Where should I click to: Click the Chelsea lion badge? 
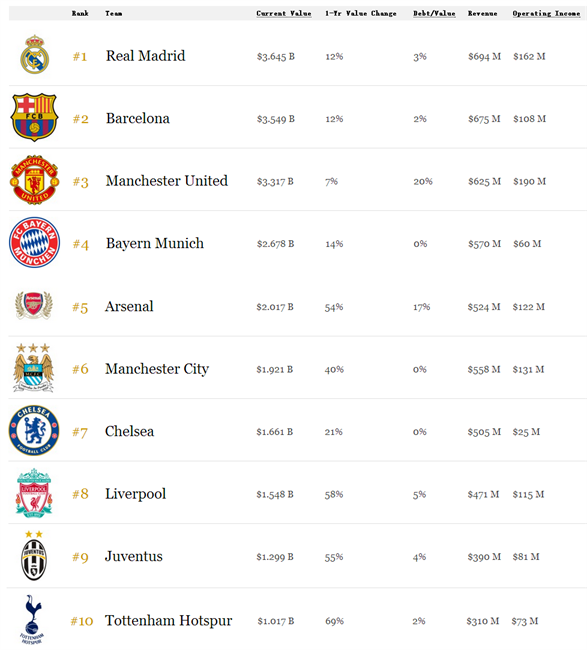[34, 430]
